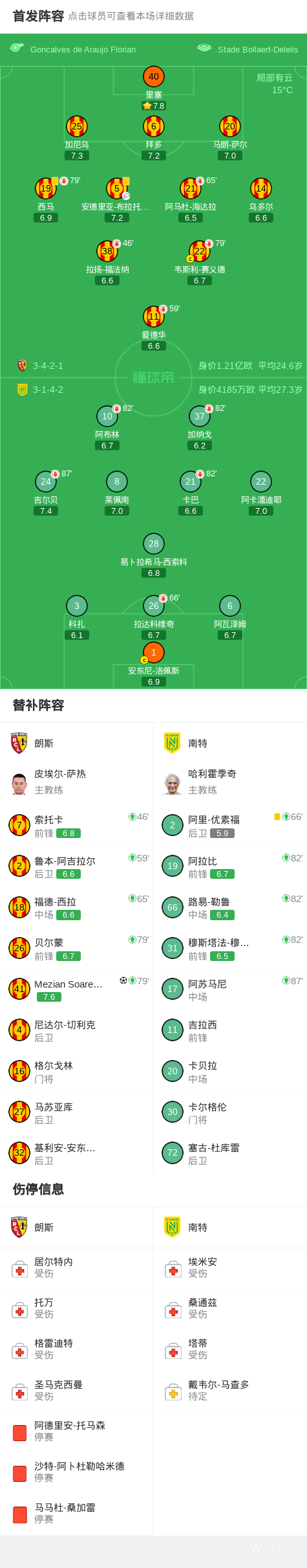
Task: Select 易卜拉希马-西索科 number 28 badge
Action: coord(154,544)
